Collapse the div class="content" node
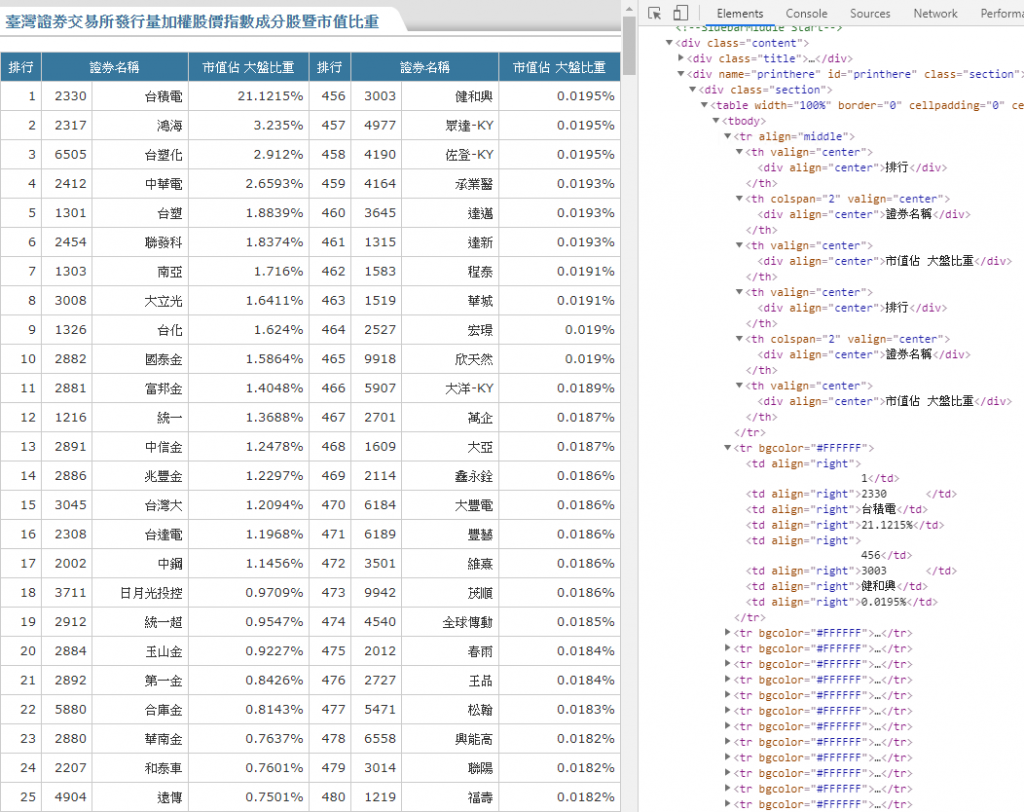Image resolution: width=1024 pixels, height=812 pixels. click(669, 43)
